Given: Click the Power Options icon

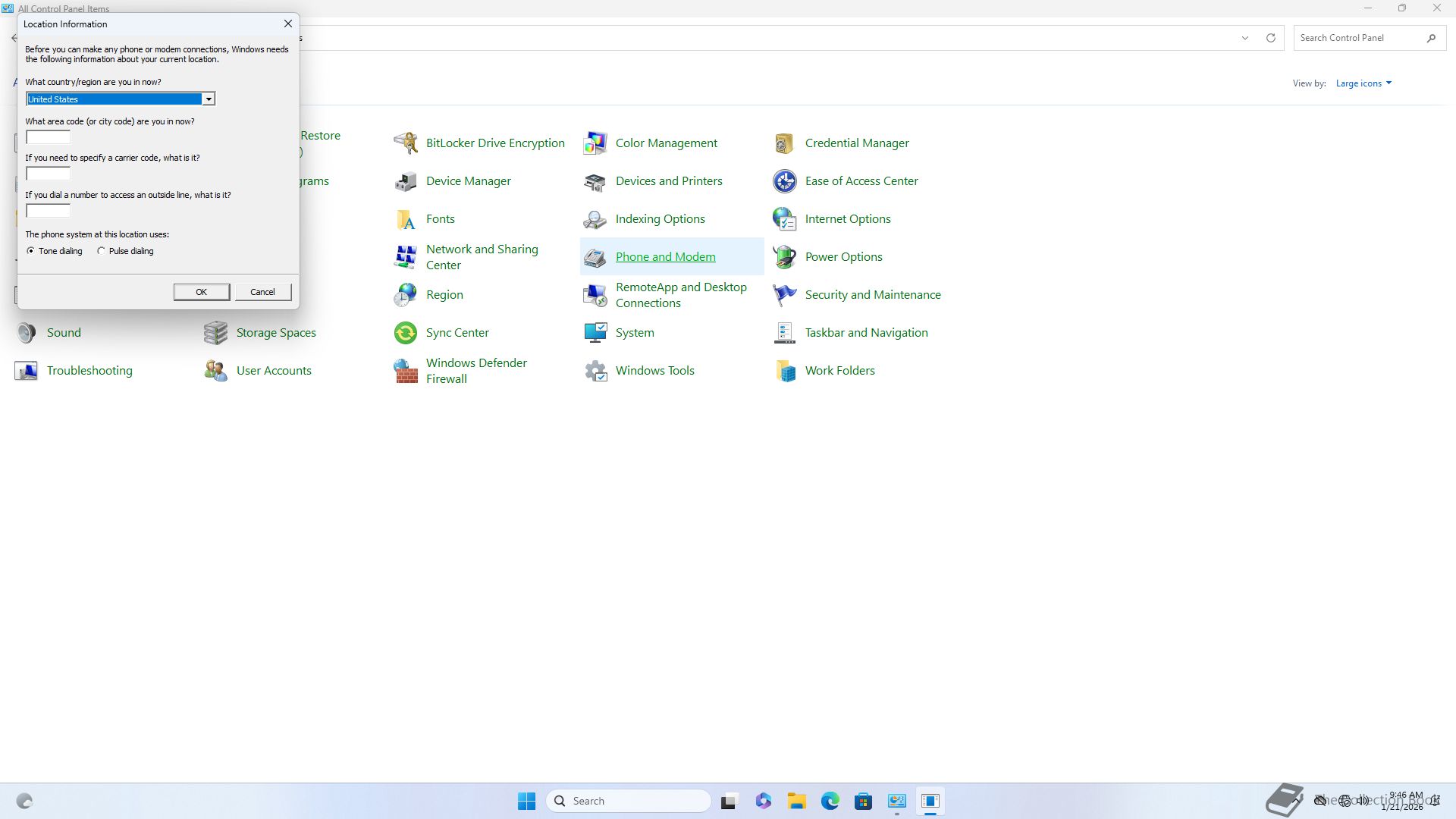Looking at the screenshot, I should click(784, 257).
